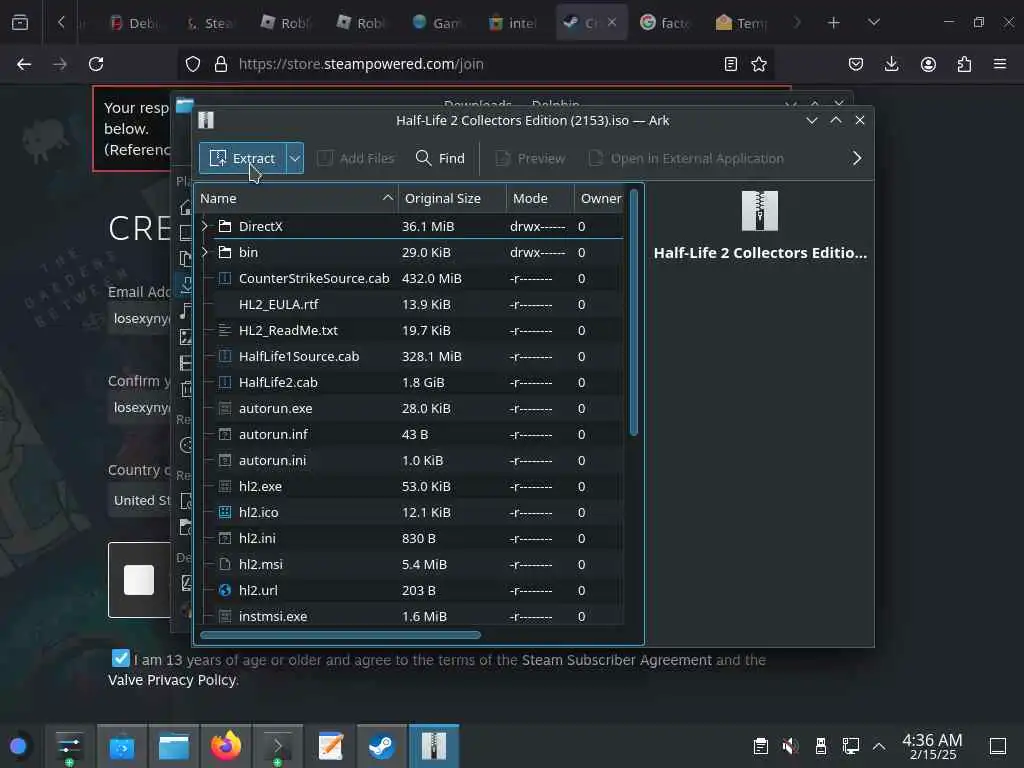Switch to the Debi browser tab
Image resolution: width=1024 pixels, height=768 pixels.
(135, 23)
